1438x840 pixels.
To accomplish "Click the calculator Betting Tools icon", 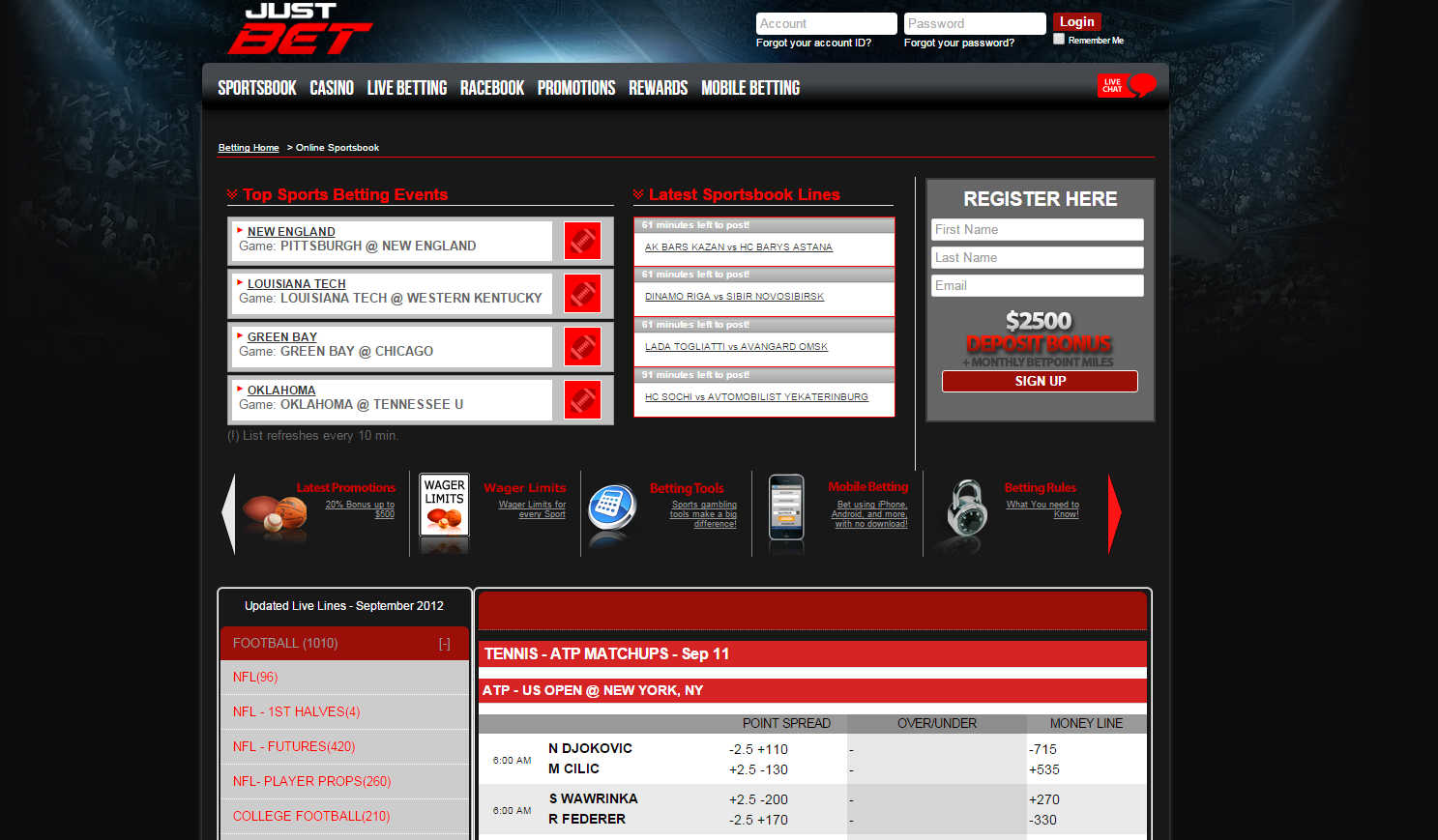I will (612, 507).
